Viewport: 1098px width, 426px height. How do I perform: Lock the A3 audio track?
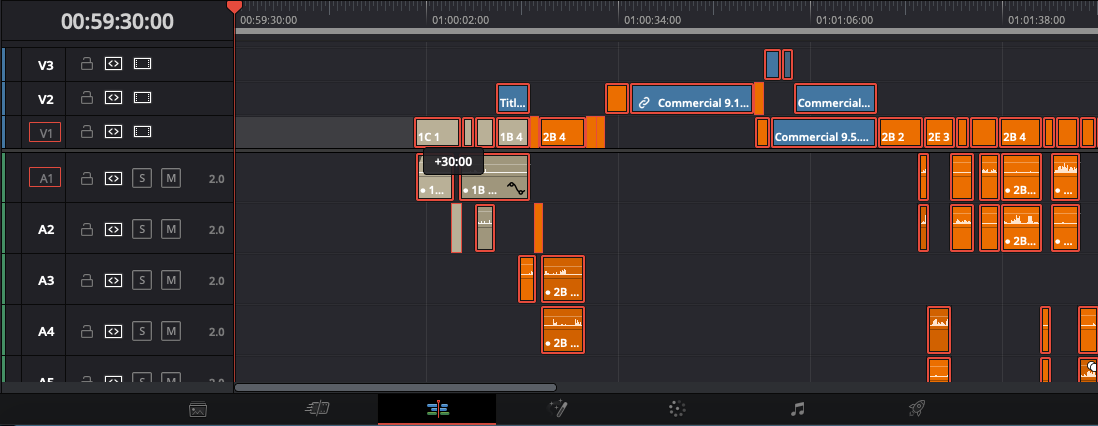pos(87,280)
